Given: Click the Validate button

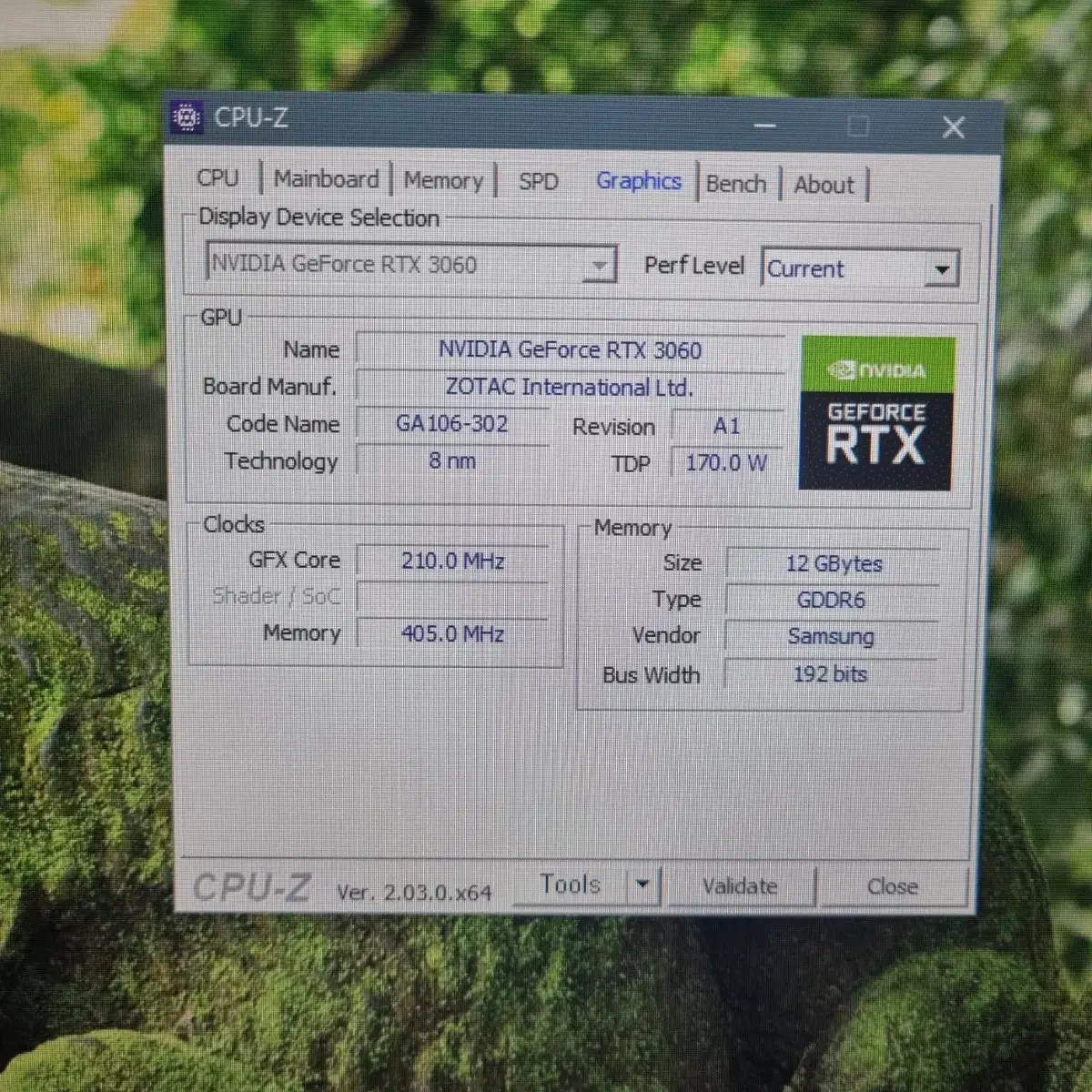Looking at the screenshot, I should click(740, 885).
